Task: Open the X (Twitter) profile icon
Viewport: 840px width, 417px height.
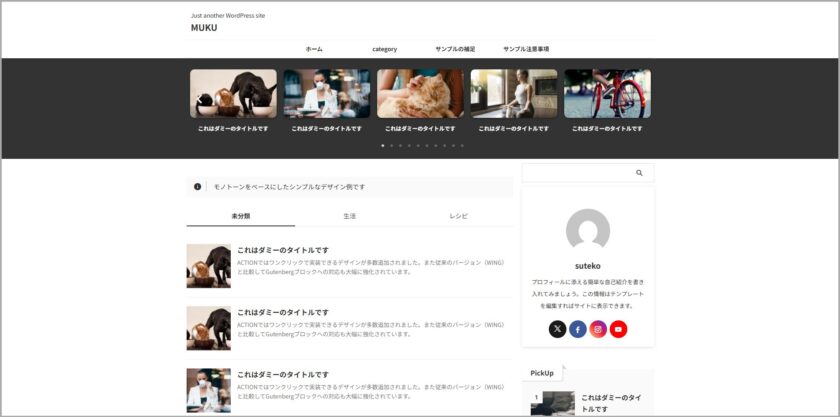Action: (557, 329)
